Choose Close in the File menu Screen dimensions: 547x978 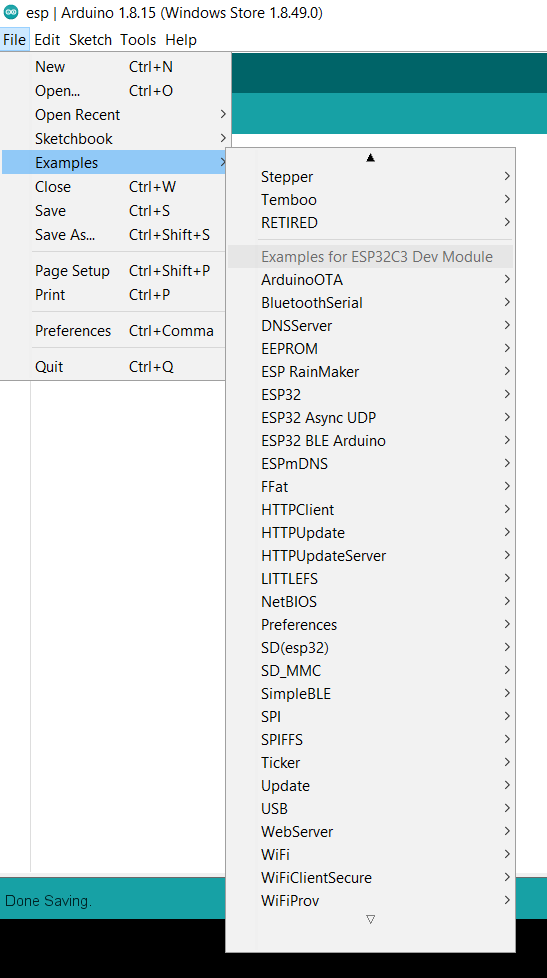point(116,186)
